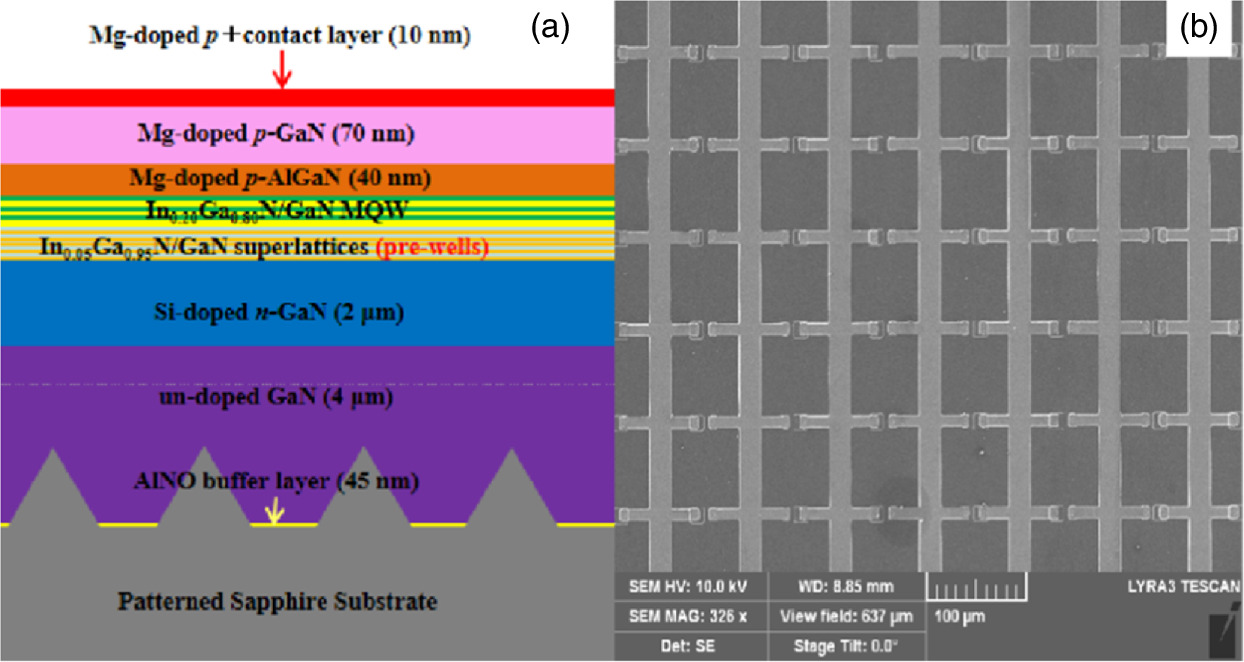Click the 'Mg-doped p+contact layer (10 nm)' label
This screenshot has width=1244, height=662.
point(280,37)
